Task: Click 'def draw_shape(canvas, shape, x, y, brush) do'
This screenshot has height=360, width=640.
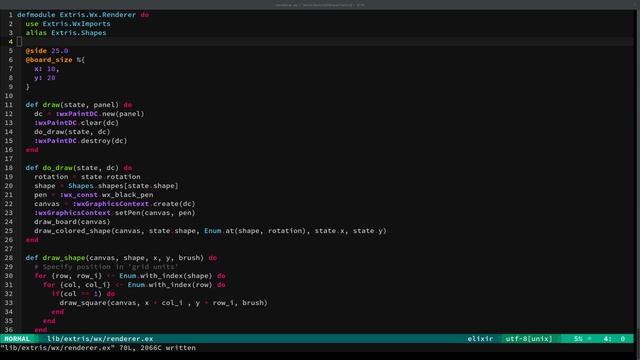Action: click(x=121, y=258)
